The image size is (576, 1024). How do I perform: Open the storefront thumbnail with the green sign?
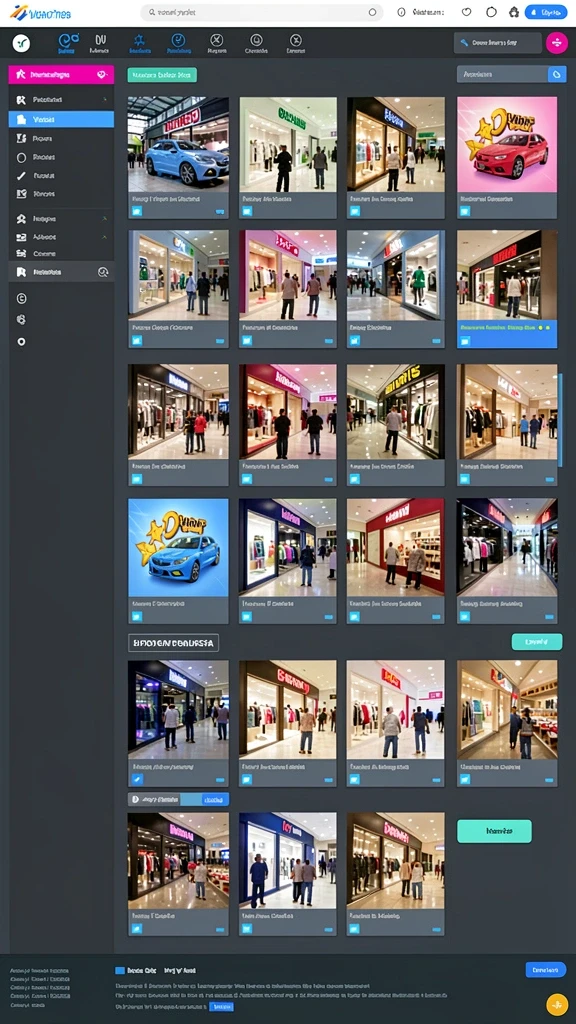click(288, 144)
